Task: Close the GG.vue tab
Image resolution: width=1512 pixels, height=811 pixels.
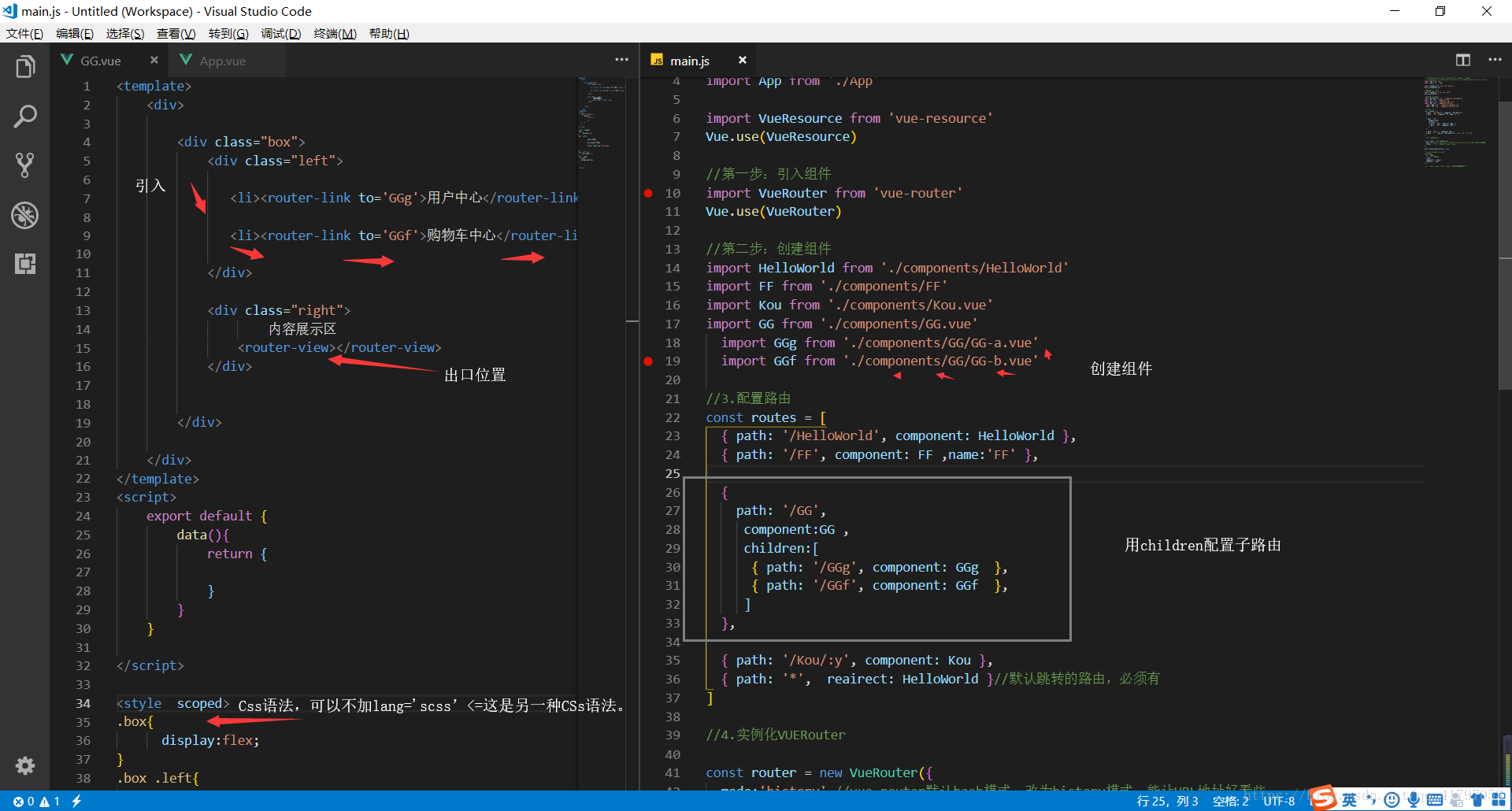Action: (154, 60)
